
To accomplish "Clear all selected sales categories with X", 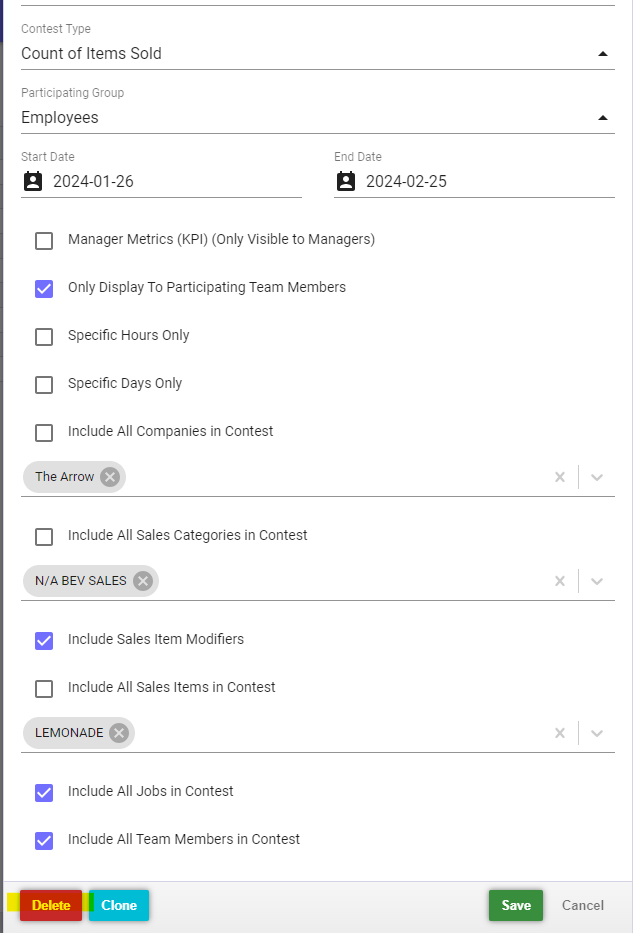I will coord(560,581).
